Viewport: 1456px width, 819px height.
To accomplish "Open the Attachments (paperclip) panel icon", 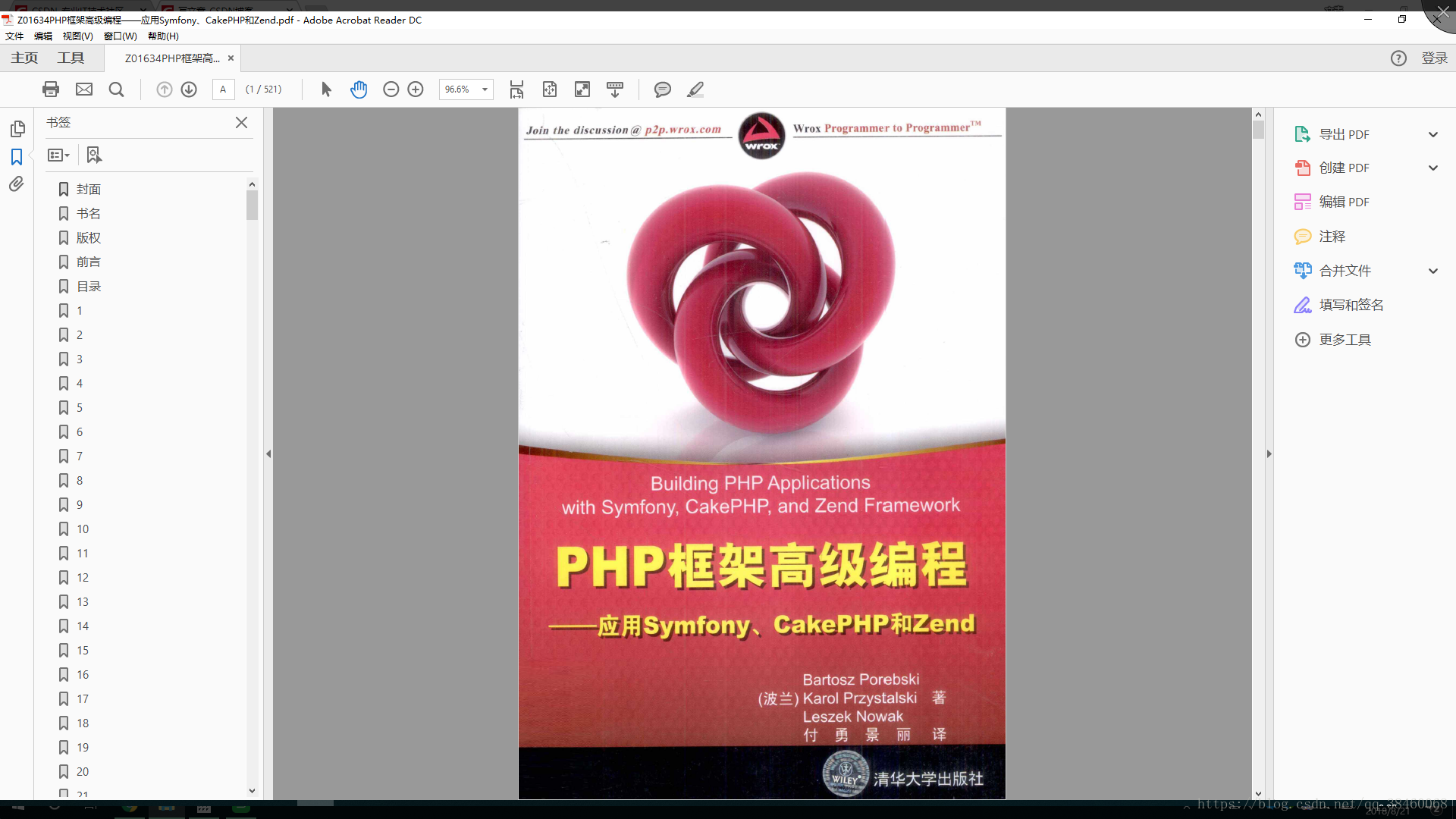I will 16,184.
